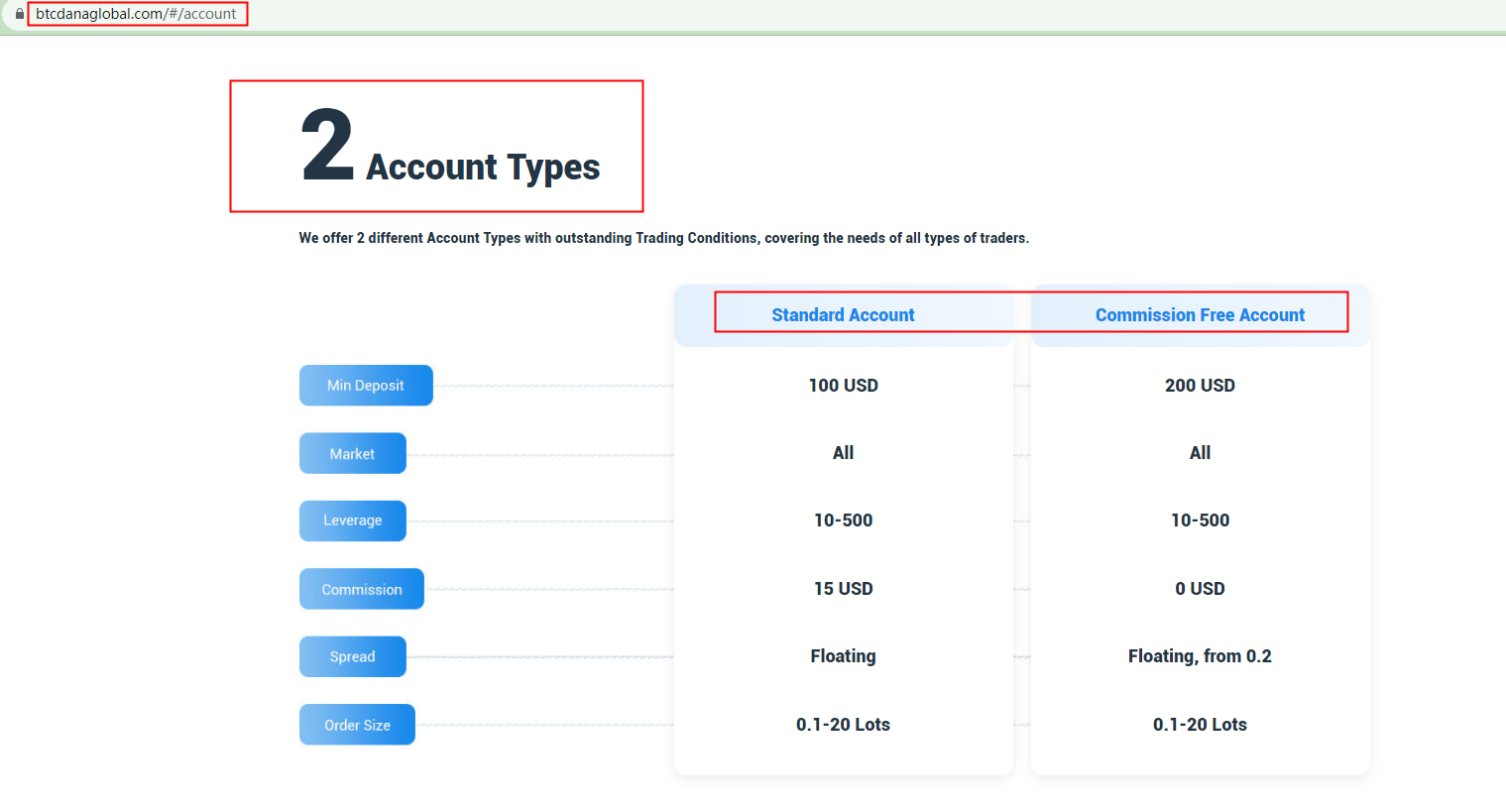Image resolution: width=1506 pixels, height=812 pixels.
Task: Select the Market pill label
Action: [352, 452]
